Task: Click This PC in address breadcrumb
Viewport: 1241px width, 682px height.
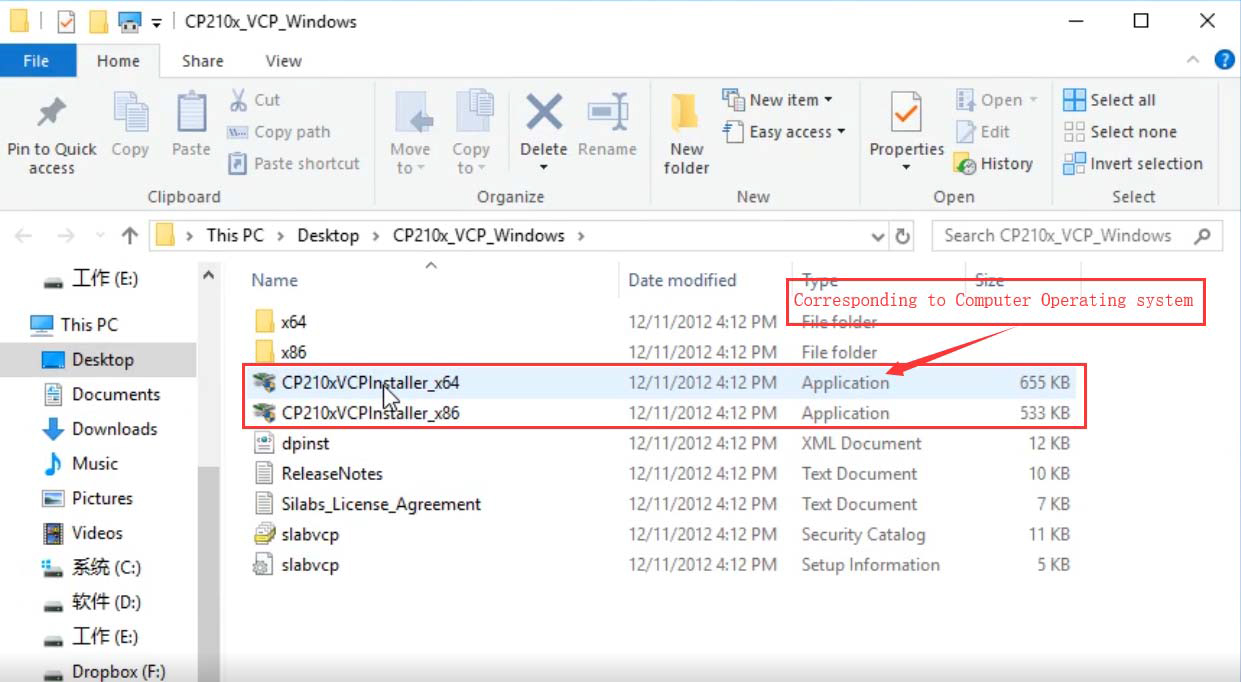Action: (x=235, y=236)
